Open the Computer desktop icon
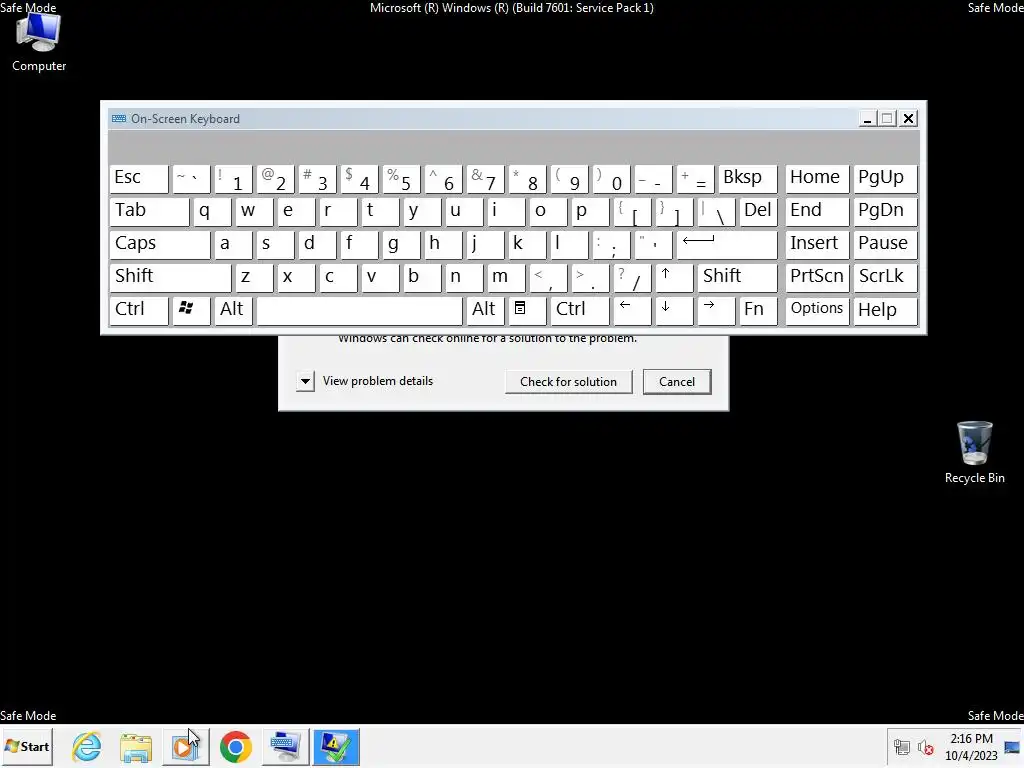 [39, 42]
